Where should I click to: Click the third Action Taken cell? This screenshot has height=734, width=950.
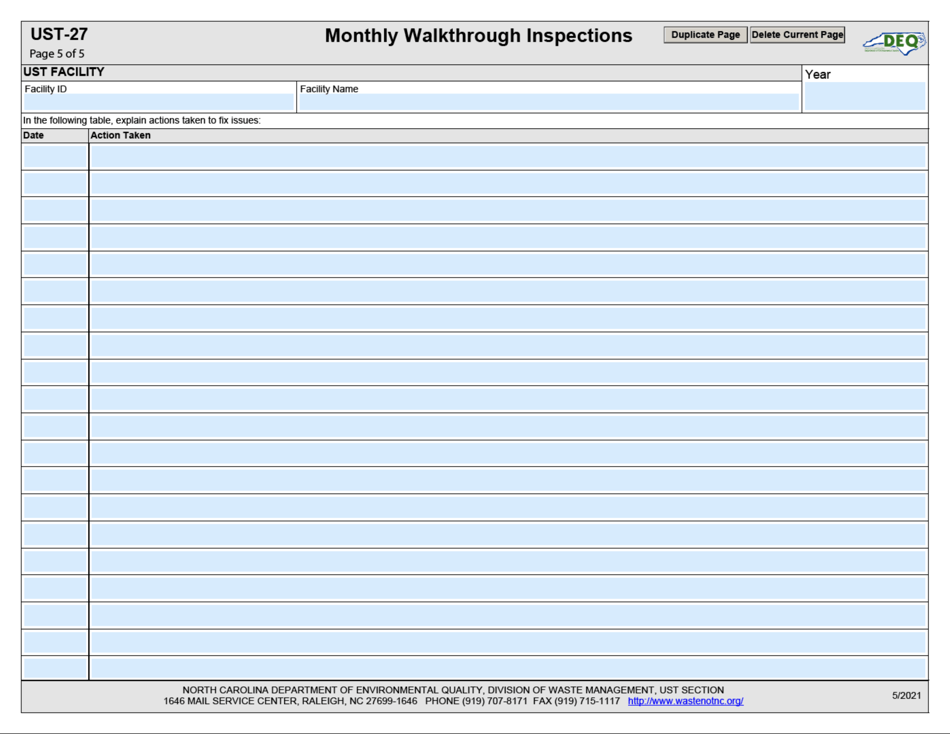[500, 210]
